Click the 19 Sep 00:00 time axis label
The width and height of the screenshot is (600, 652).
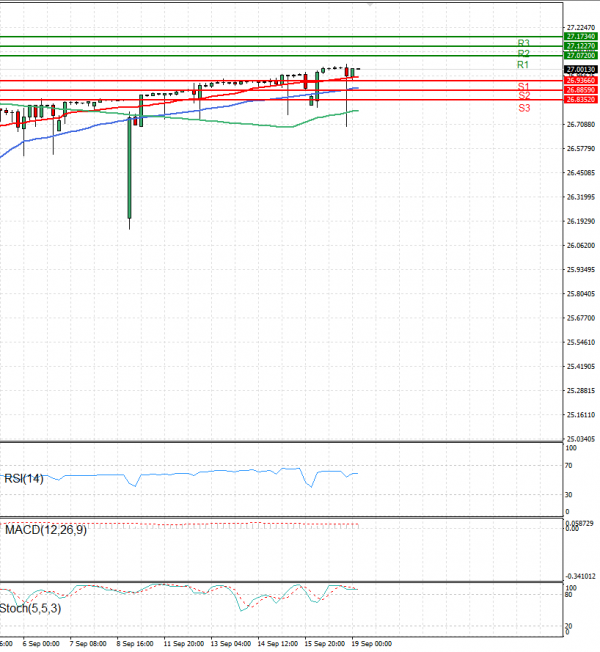pos(372,645)
